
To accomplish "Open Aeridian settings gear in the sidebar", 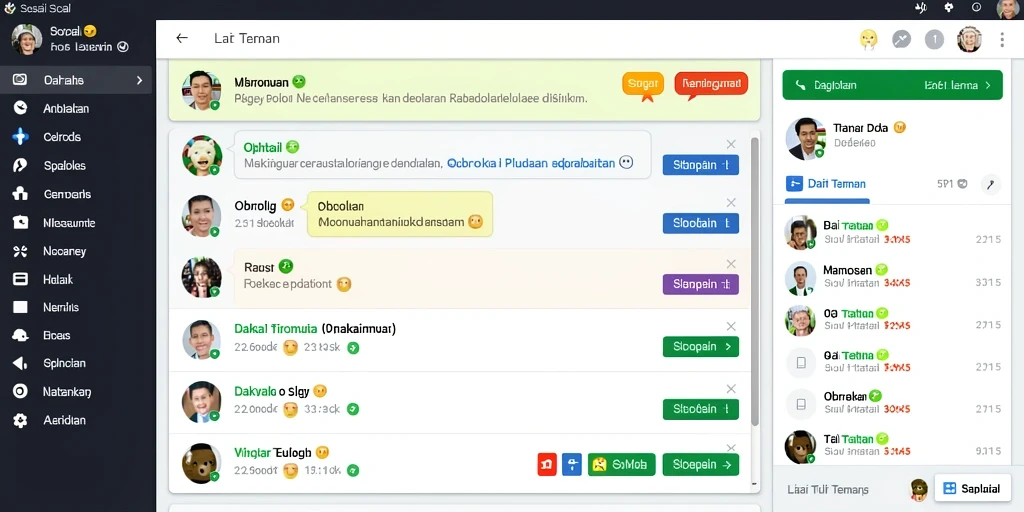I will 20,421.
